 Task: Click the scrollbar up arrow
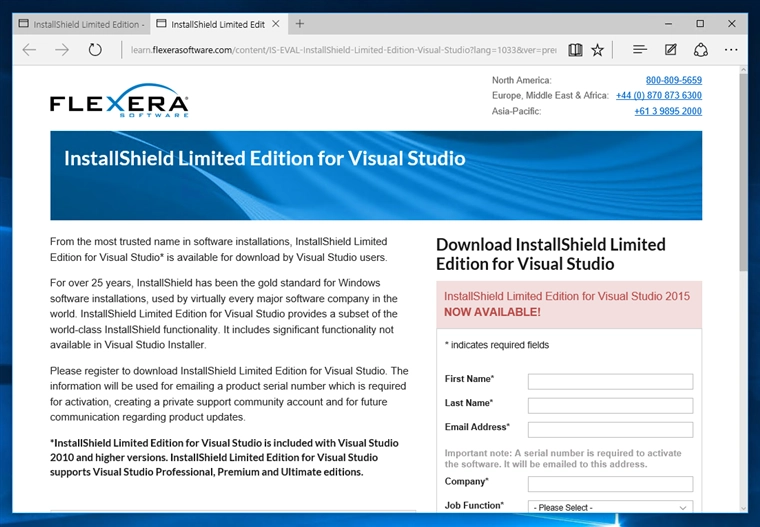click(743, 70)
